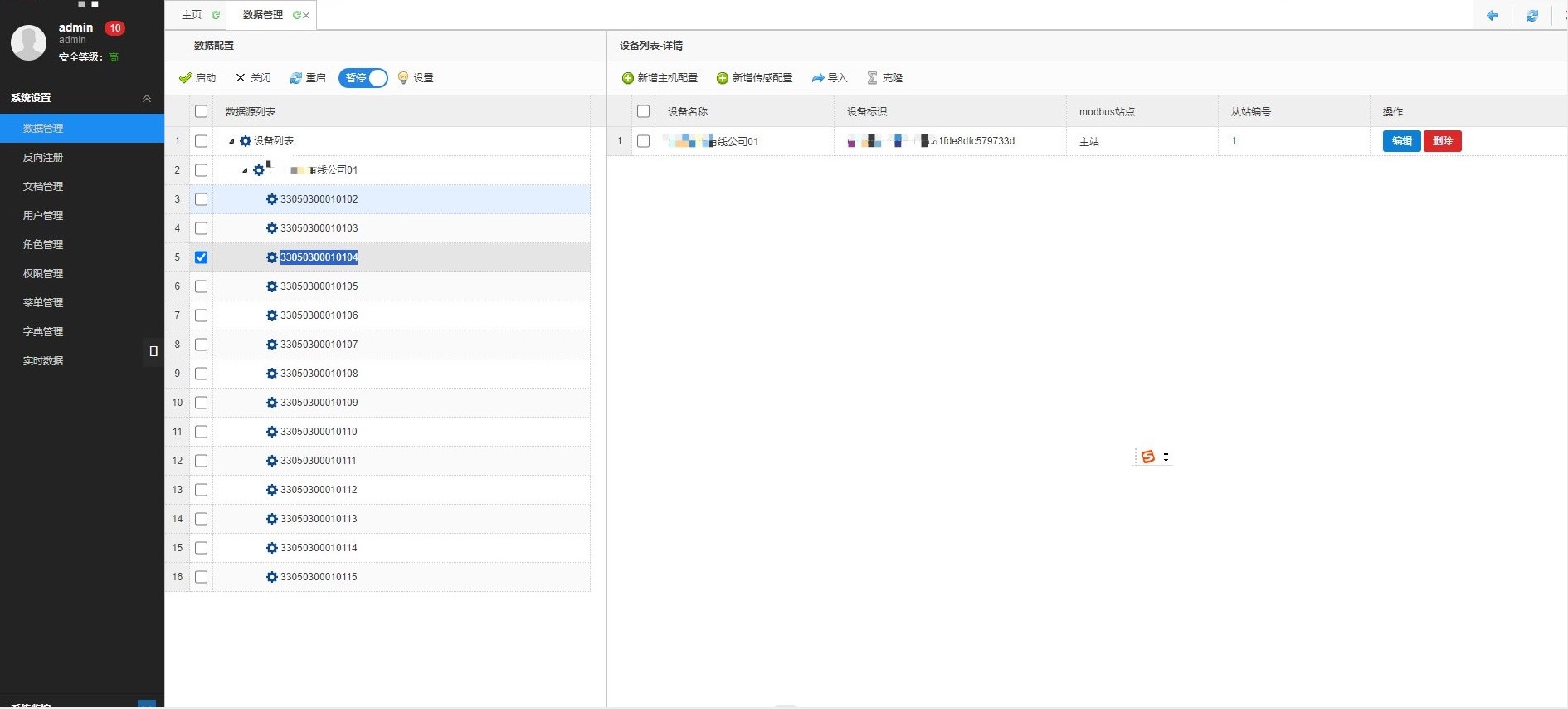Check the checkbox for 33050300010110
Screen dimensions: 1568x709
coord(201,432)
